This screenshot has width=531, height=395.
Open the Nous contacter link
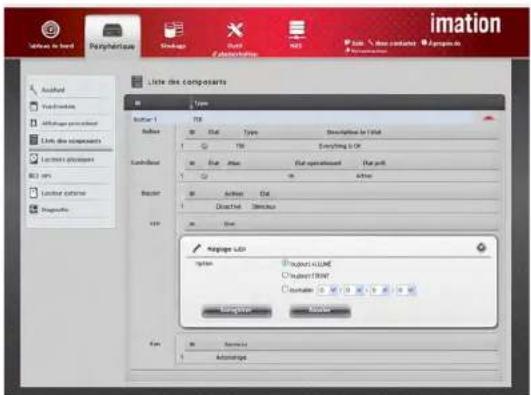392,43
